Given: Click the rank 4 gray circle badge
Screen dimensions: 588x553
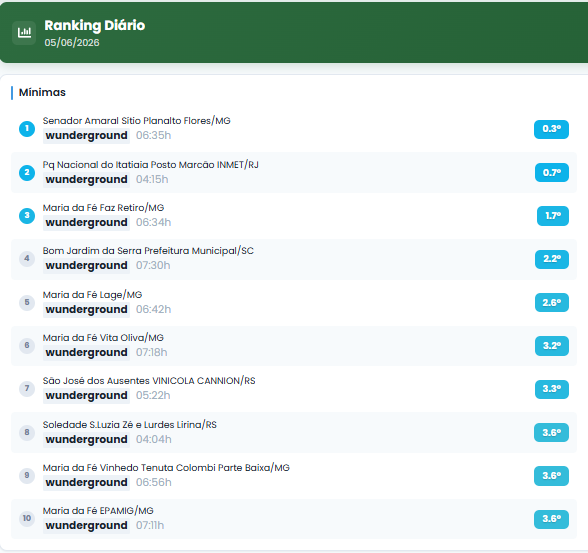Looking at the screenshot, I should [x=27, y=259].
